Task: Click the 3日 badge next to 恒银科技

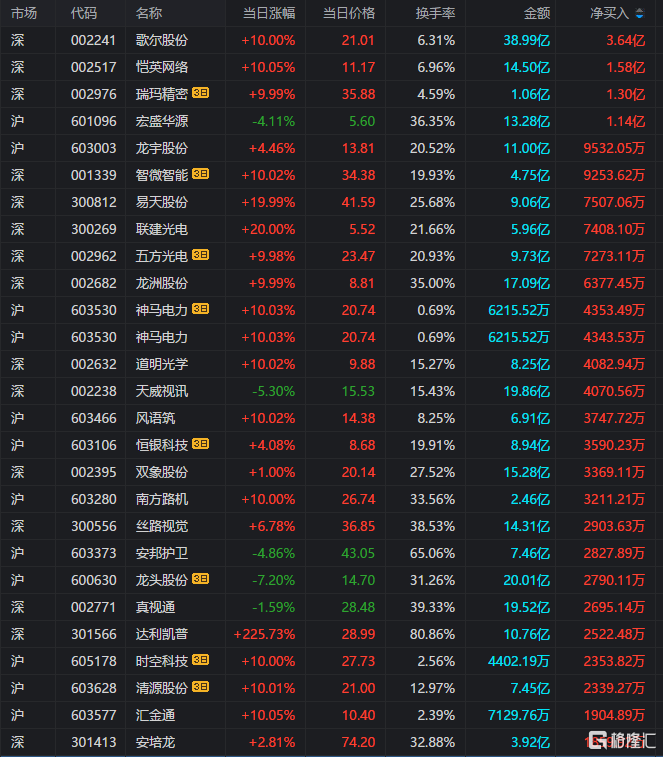Action: [200, 444]
